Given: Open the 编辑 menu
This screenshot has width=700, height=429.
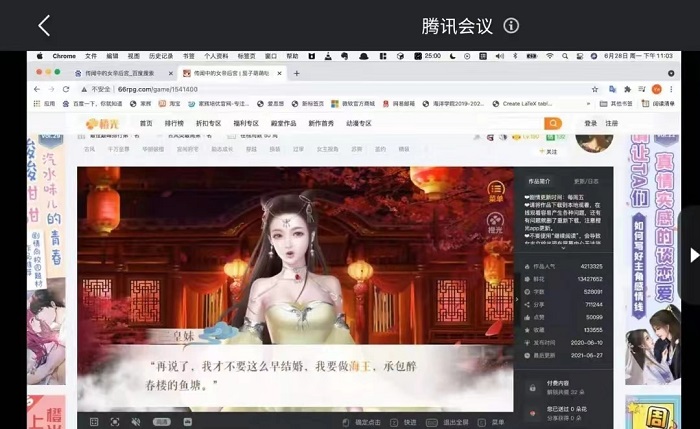Looking at the screenshot, I should coord(112,56).
